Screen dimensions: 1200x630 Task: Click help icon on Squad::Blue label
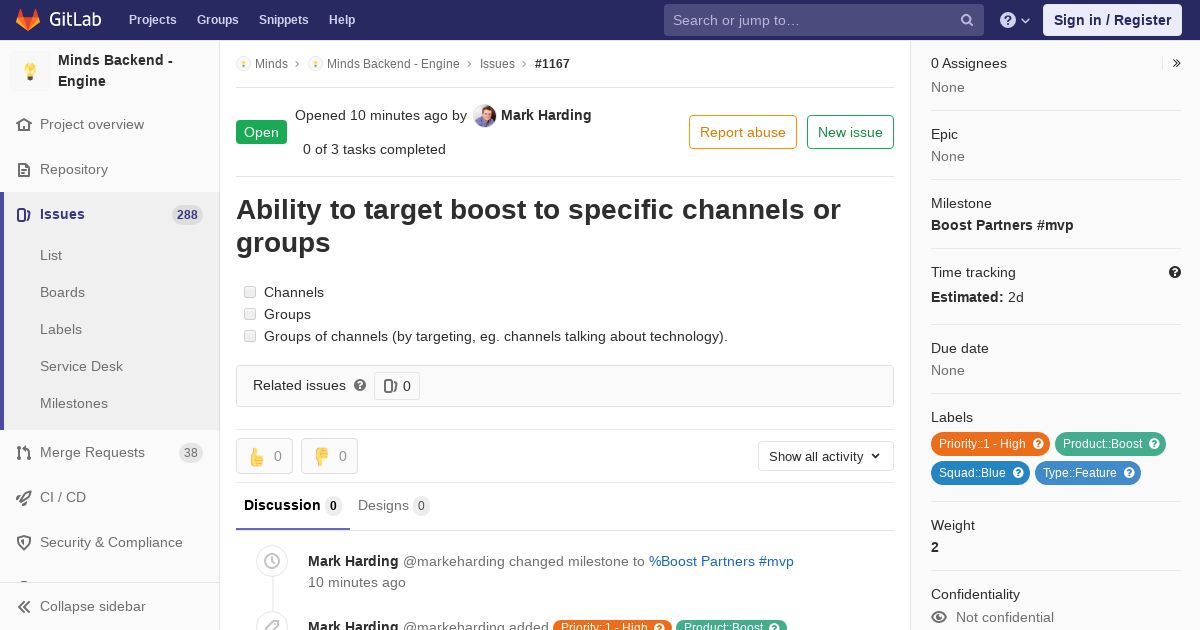(x=1018, y=473)
